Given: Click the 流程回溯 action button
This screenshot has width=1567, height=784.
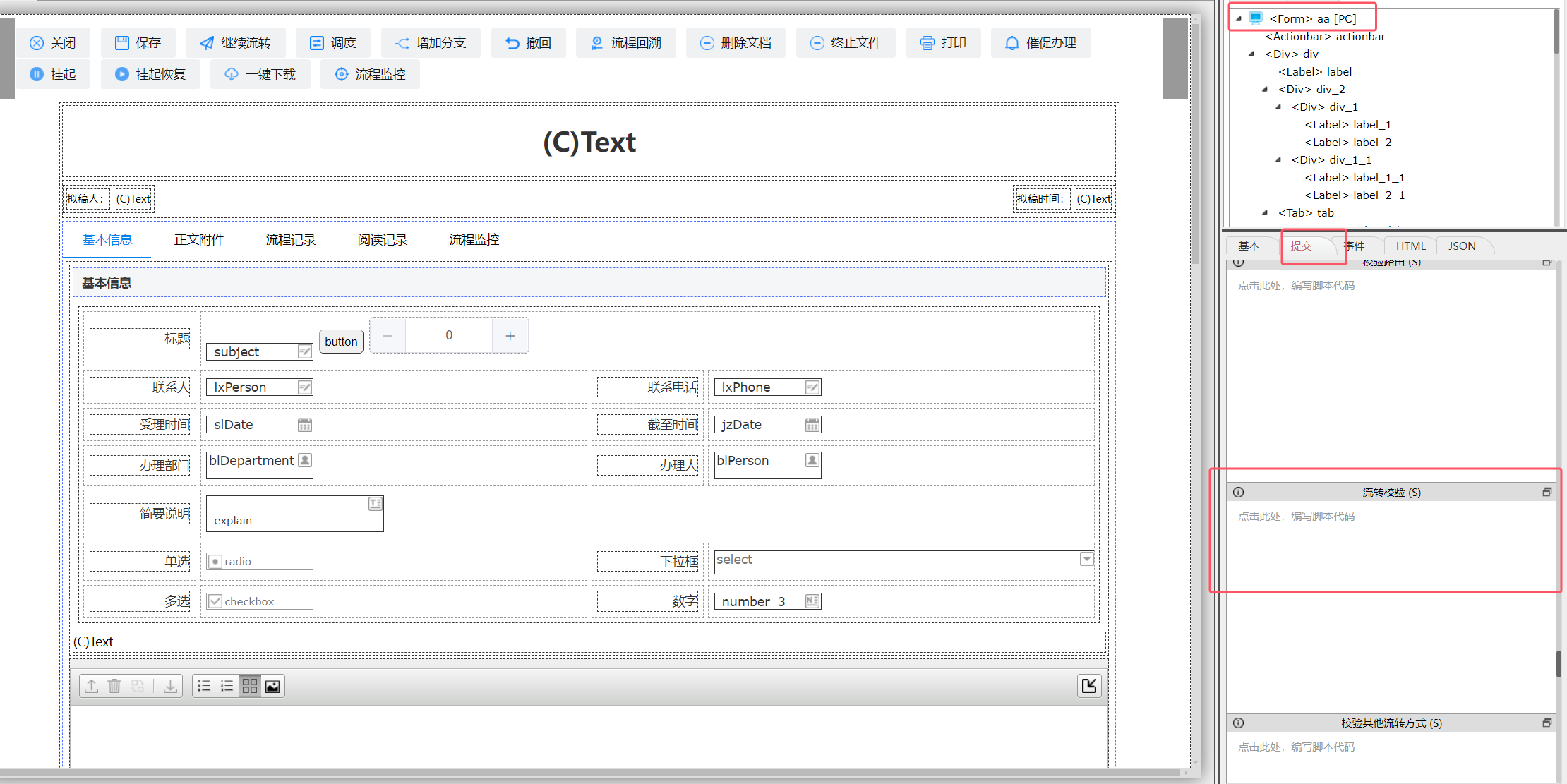Looking at the screenshot, I should tap(626, 43).
